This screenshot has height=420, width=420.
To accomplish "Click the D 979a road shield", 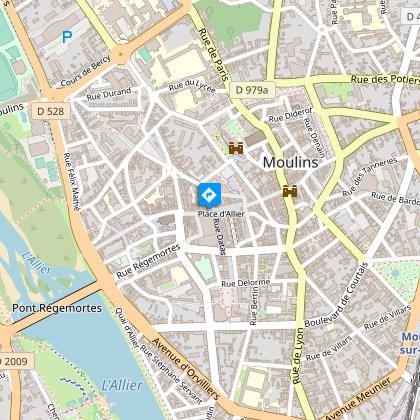I will (x=252, y=90).
